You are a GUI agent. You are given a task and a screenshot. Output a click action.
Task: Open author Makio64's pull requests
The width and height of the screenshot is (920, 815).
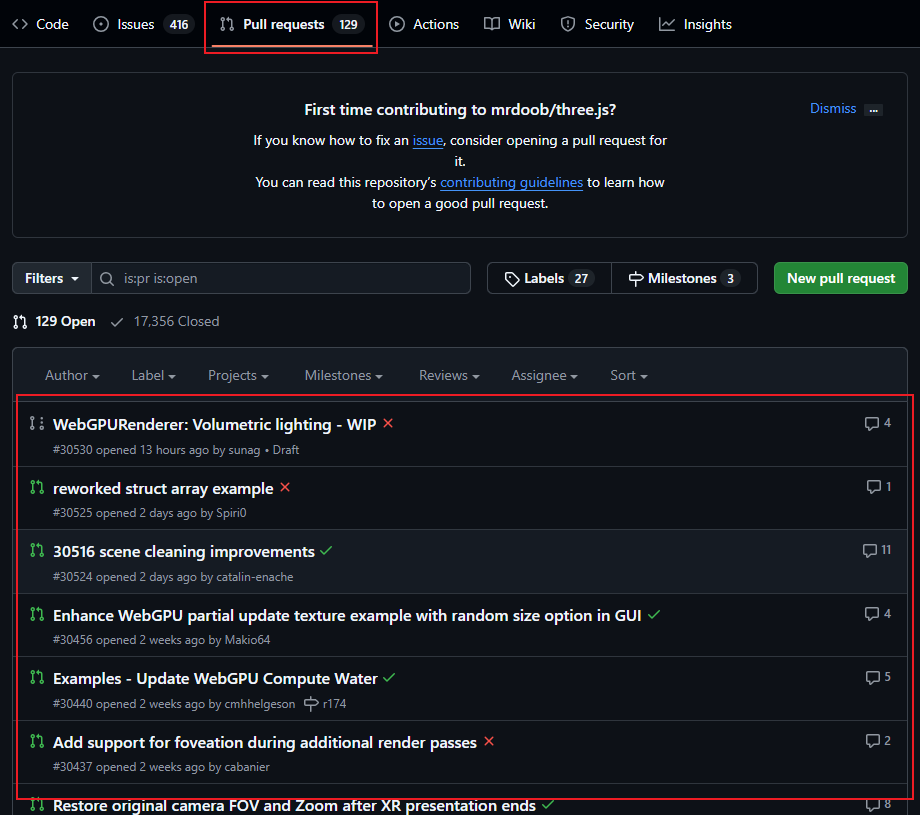point(248,640)
